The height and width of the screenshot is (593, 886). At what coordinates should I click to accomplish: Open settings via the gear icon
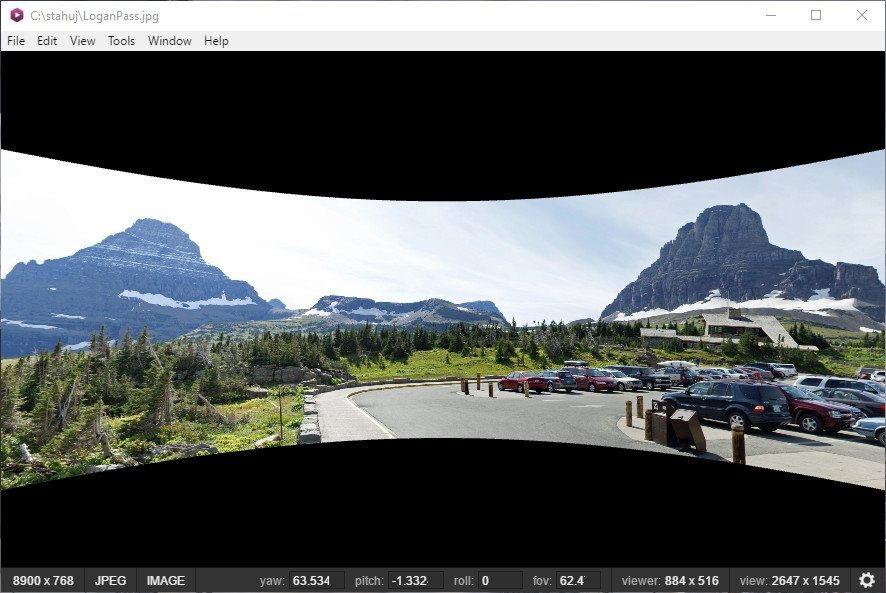click(x=867, y=580)
